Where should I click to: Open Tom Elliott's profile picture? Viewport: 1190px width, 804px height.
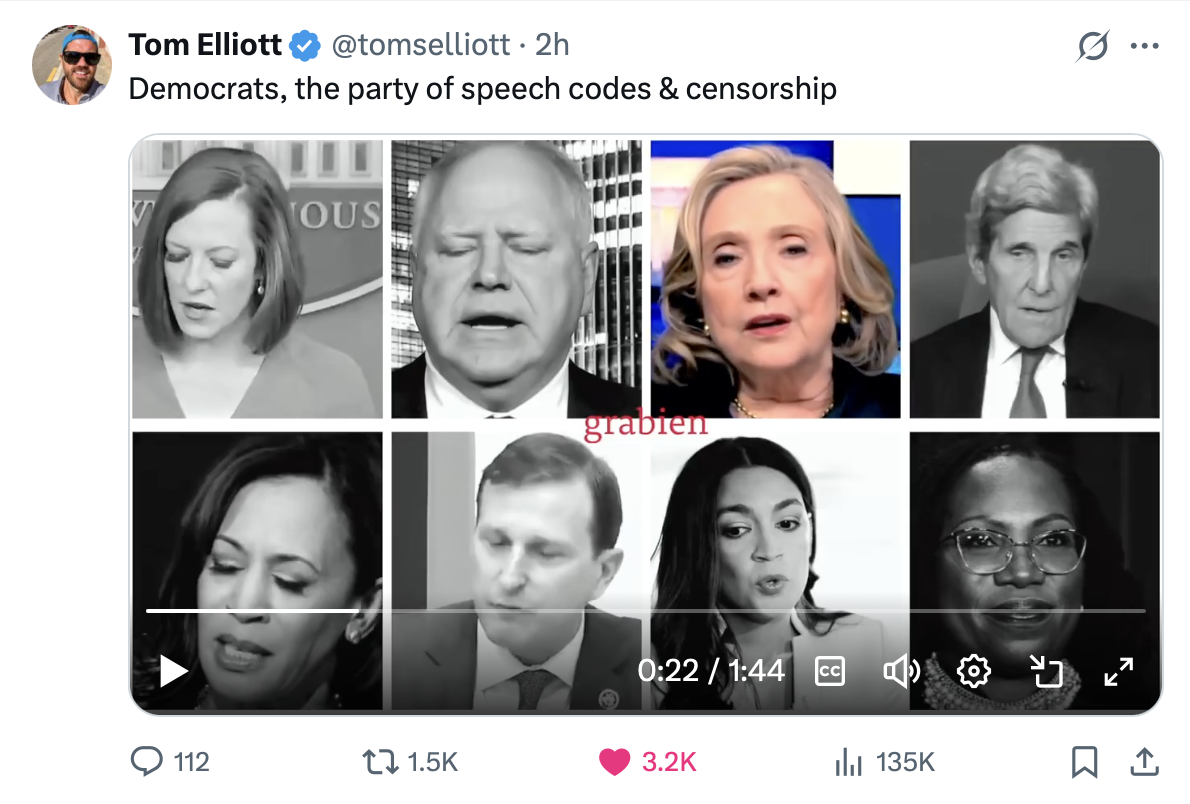[x=72, y=65]
